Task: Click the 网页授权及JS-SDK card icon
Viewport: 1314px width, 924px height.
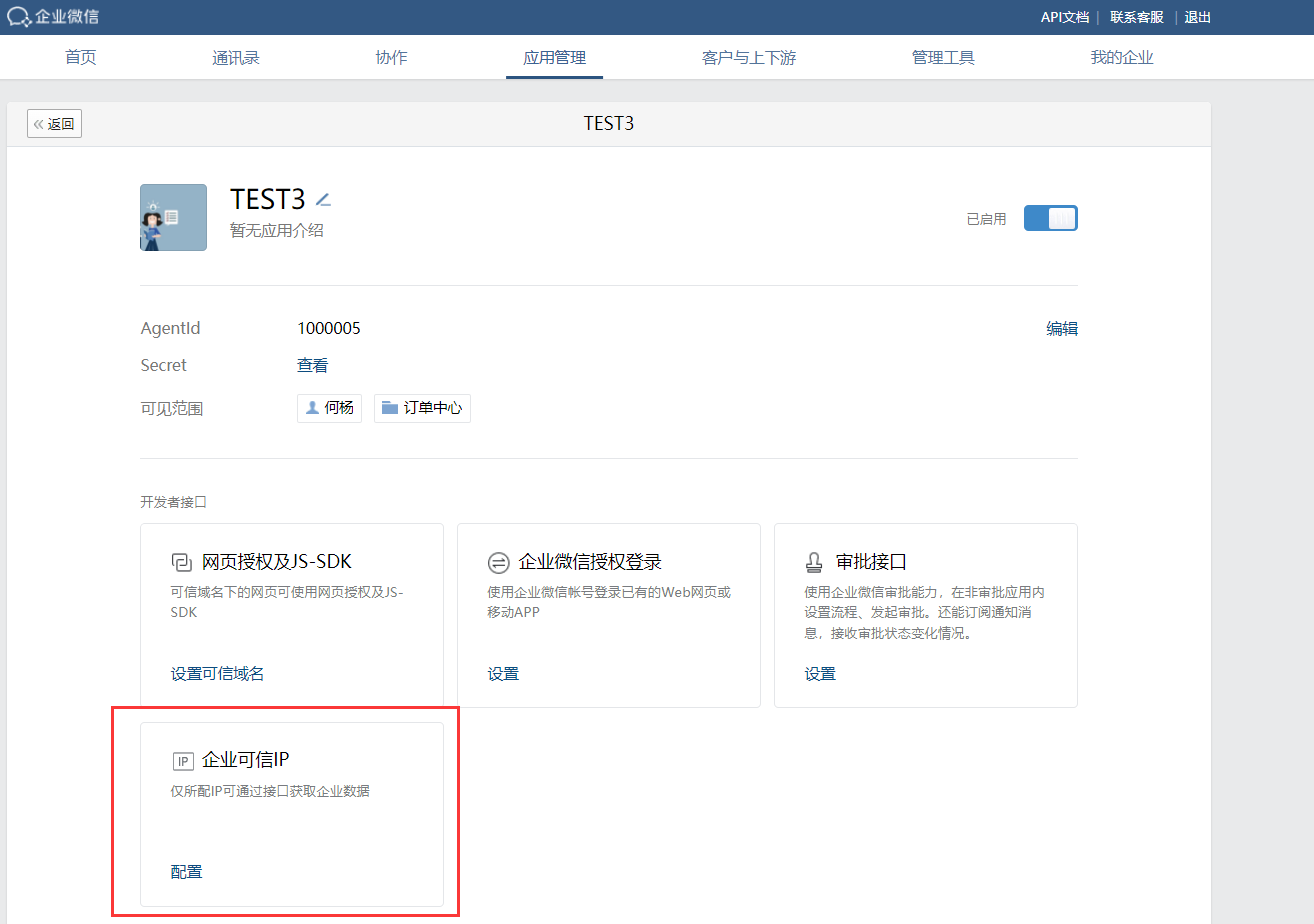Action: pos(181,562)
